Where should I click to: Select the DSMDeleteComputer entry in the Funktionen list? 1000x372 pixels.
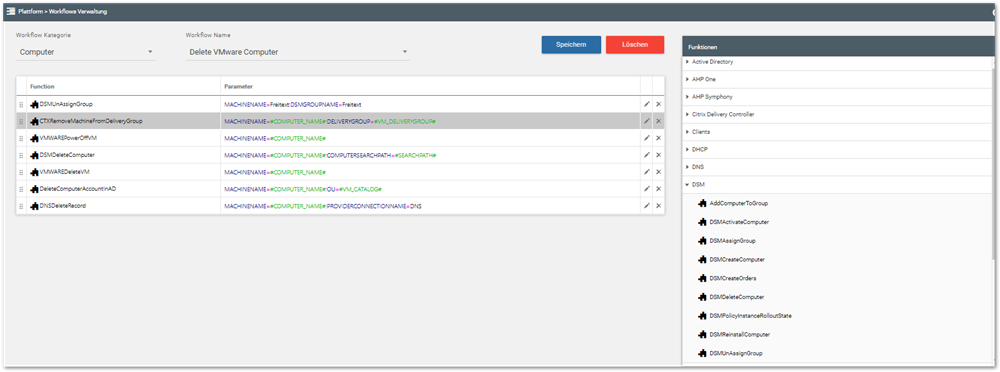737,297
